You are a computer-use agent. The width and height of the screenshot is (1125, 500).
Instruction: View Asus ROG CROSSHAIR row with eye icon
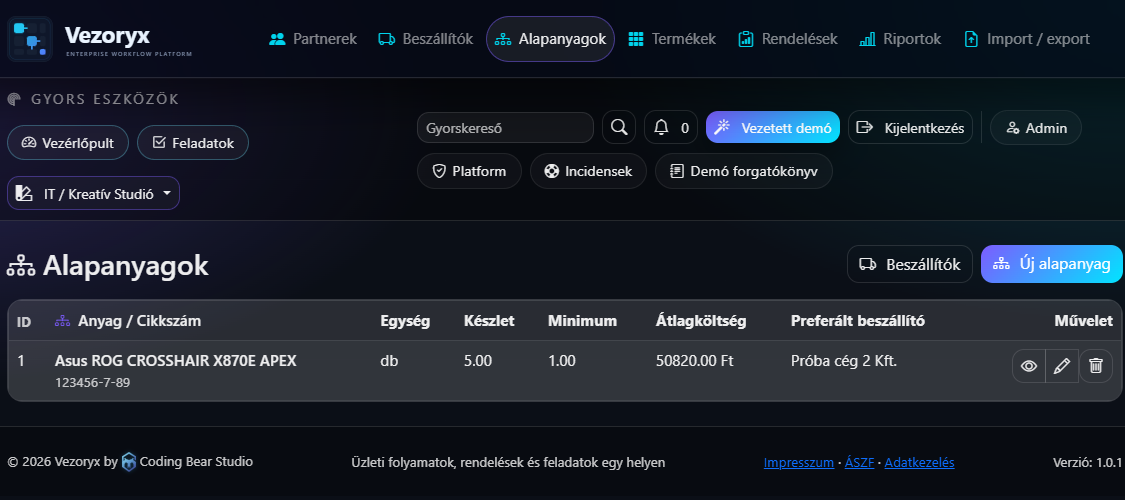1029,366
